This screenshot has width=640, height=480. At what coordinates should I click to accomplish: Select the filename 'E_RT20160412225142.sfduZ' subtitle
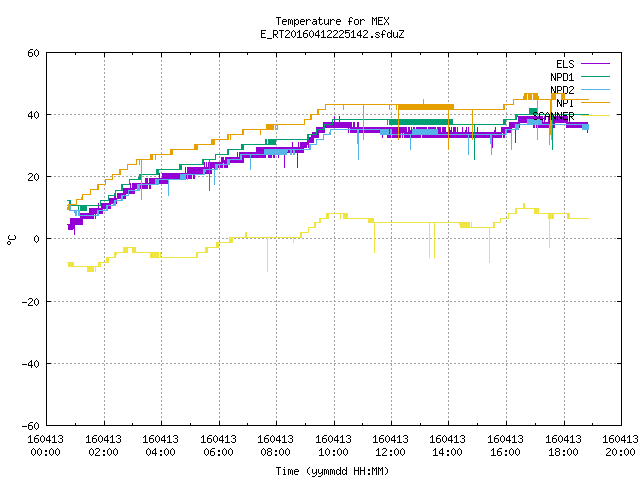coord(332,34)
